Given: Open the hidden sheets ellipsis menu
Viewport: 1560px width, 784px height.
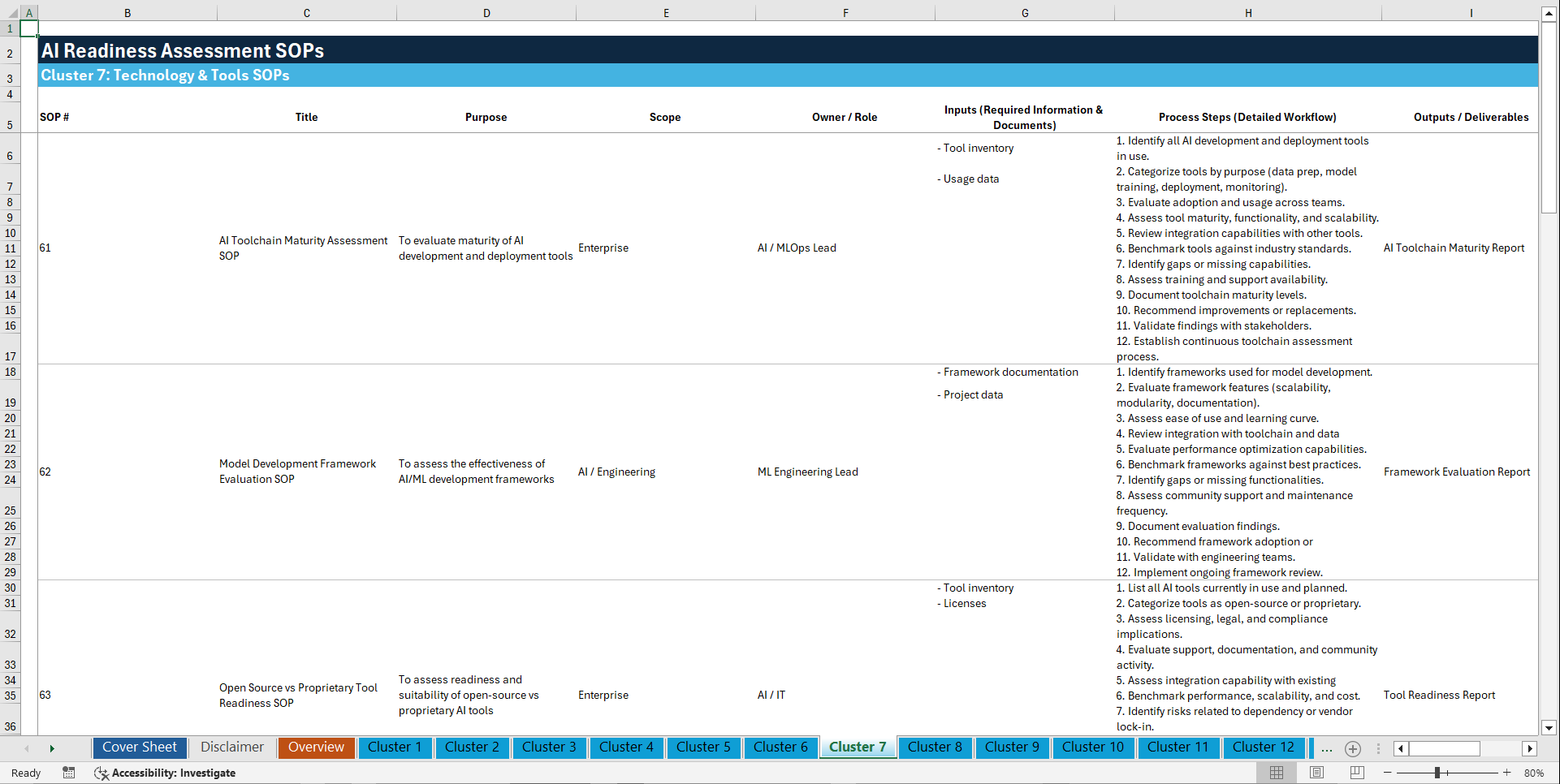Looking at the screenshot, I should pyautogui.click(x=1327, y=749).
